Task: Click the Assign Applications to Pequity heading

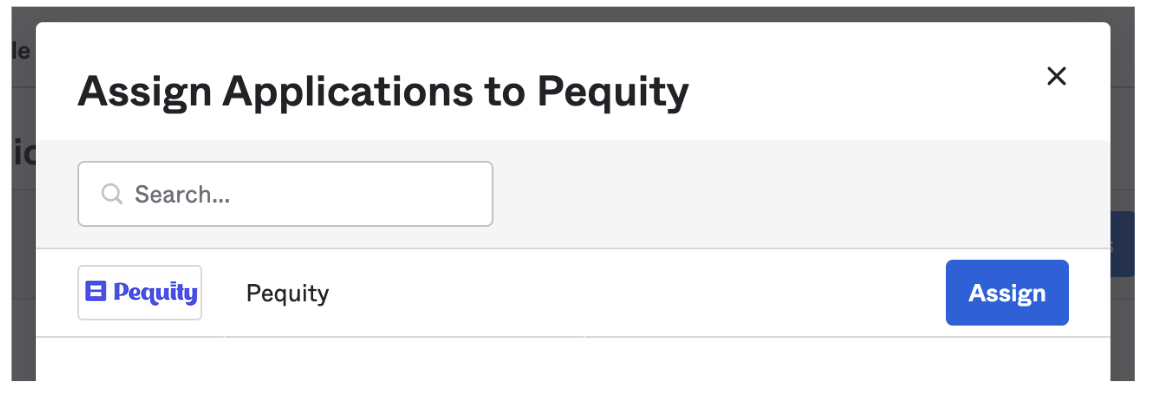Action: [384, 92]
